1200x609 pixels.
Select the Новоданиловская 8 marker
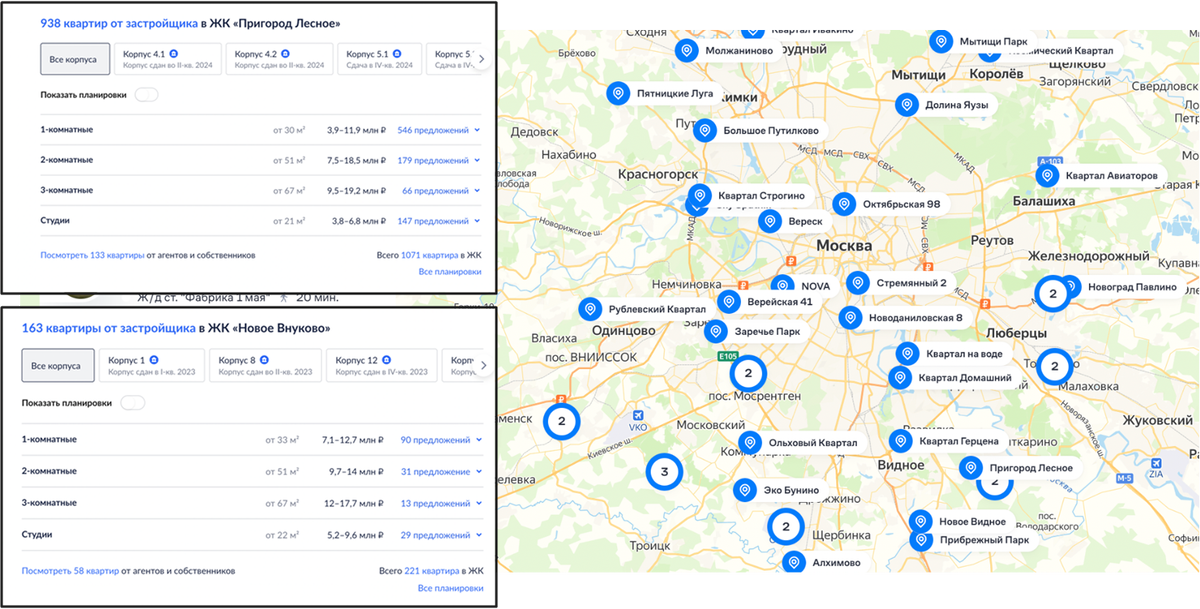850,318
